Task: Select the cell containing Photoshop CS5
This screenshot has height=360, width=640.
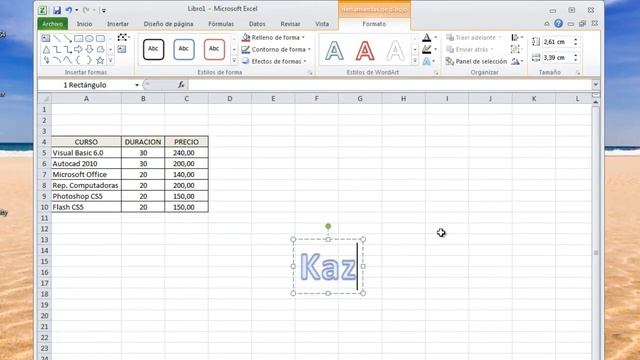Action: [x=86, y=196]
